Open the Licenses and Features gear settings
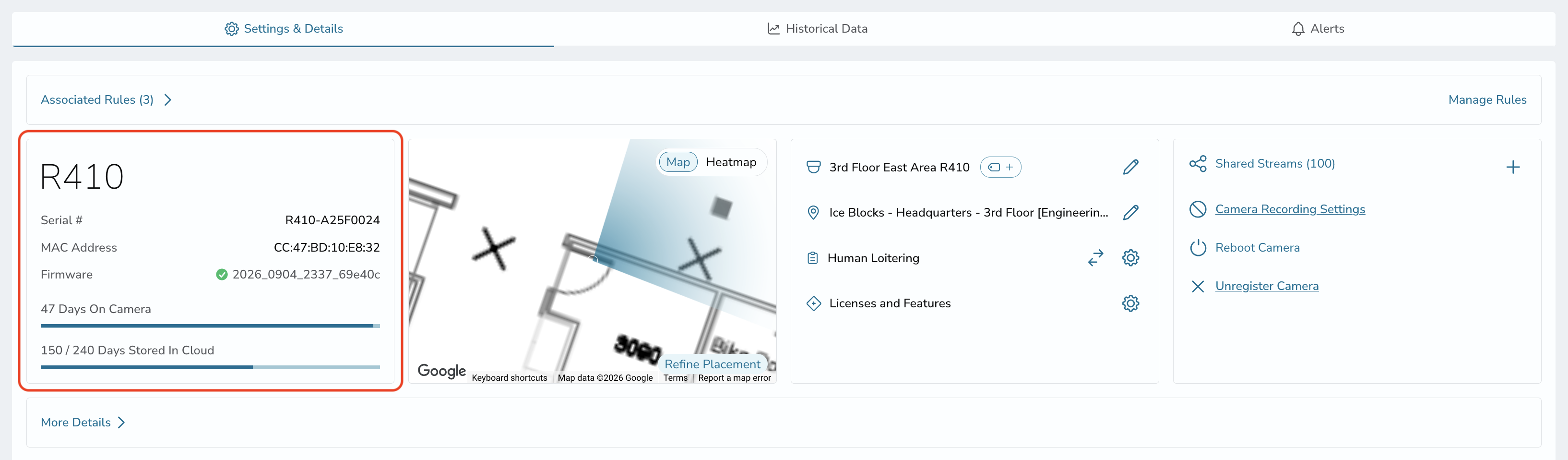 click(x=1130, y=303)
